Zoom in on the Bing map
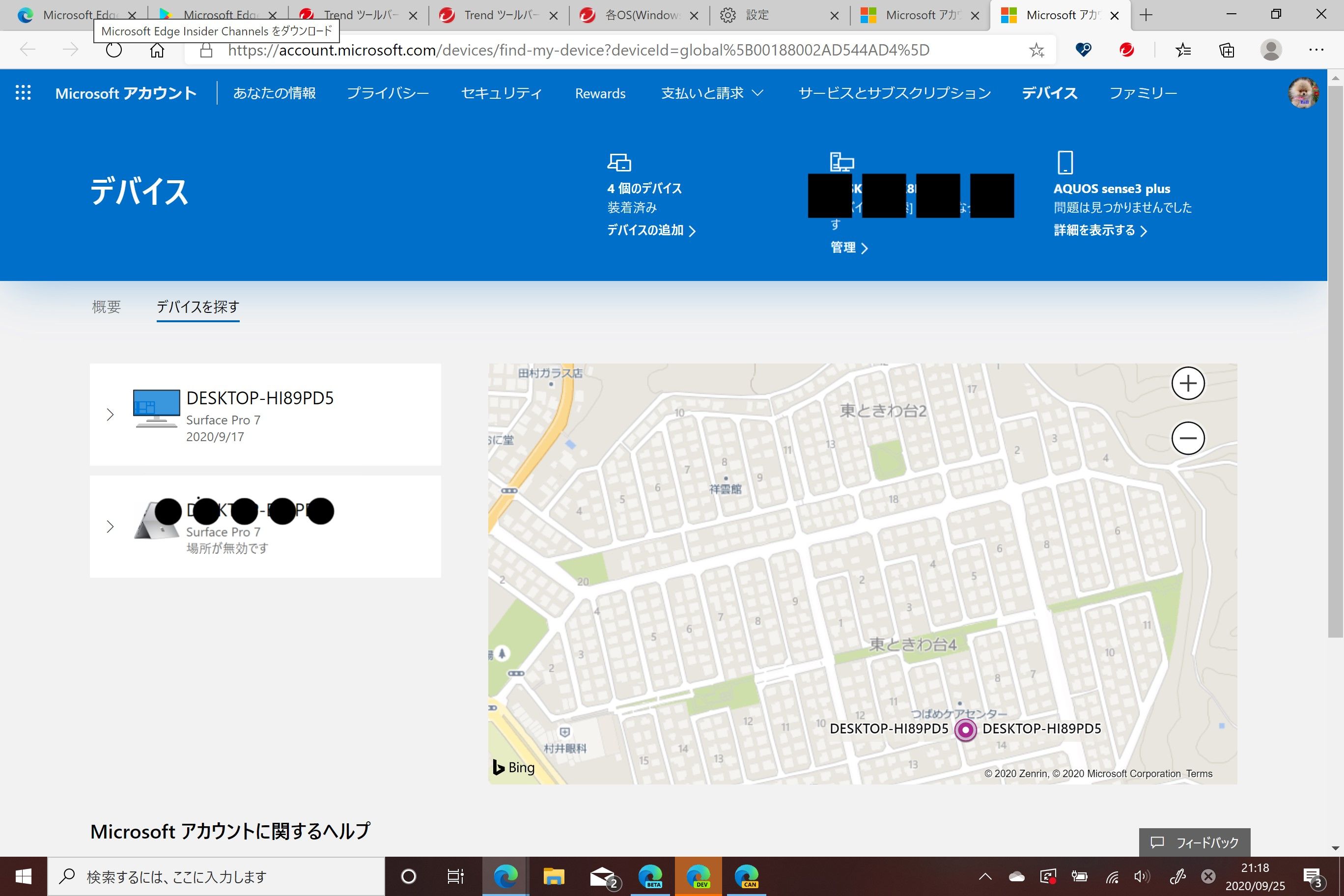This screenshot has height=896, width=1344. pos(1188,383)
